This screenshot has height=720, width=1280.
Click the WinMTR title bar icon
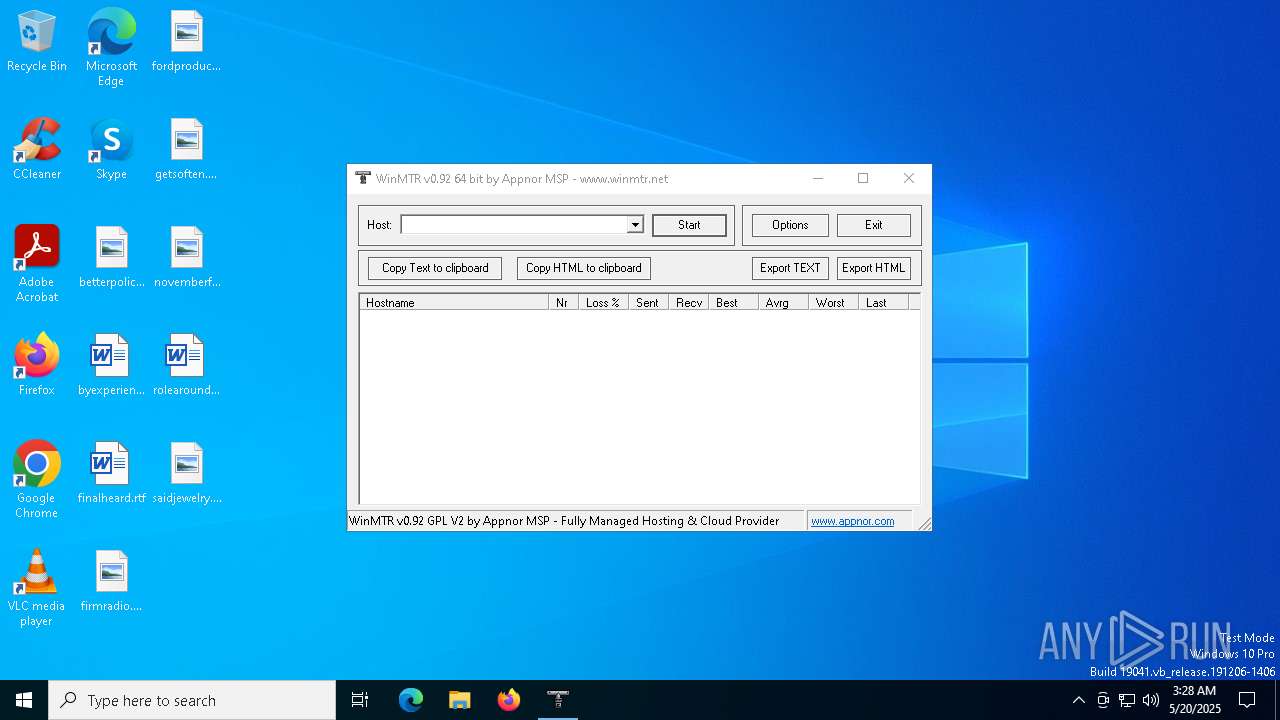pos(363,178)
